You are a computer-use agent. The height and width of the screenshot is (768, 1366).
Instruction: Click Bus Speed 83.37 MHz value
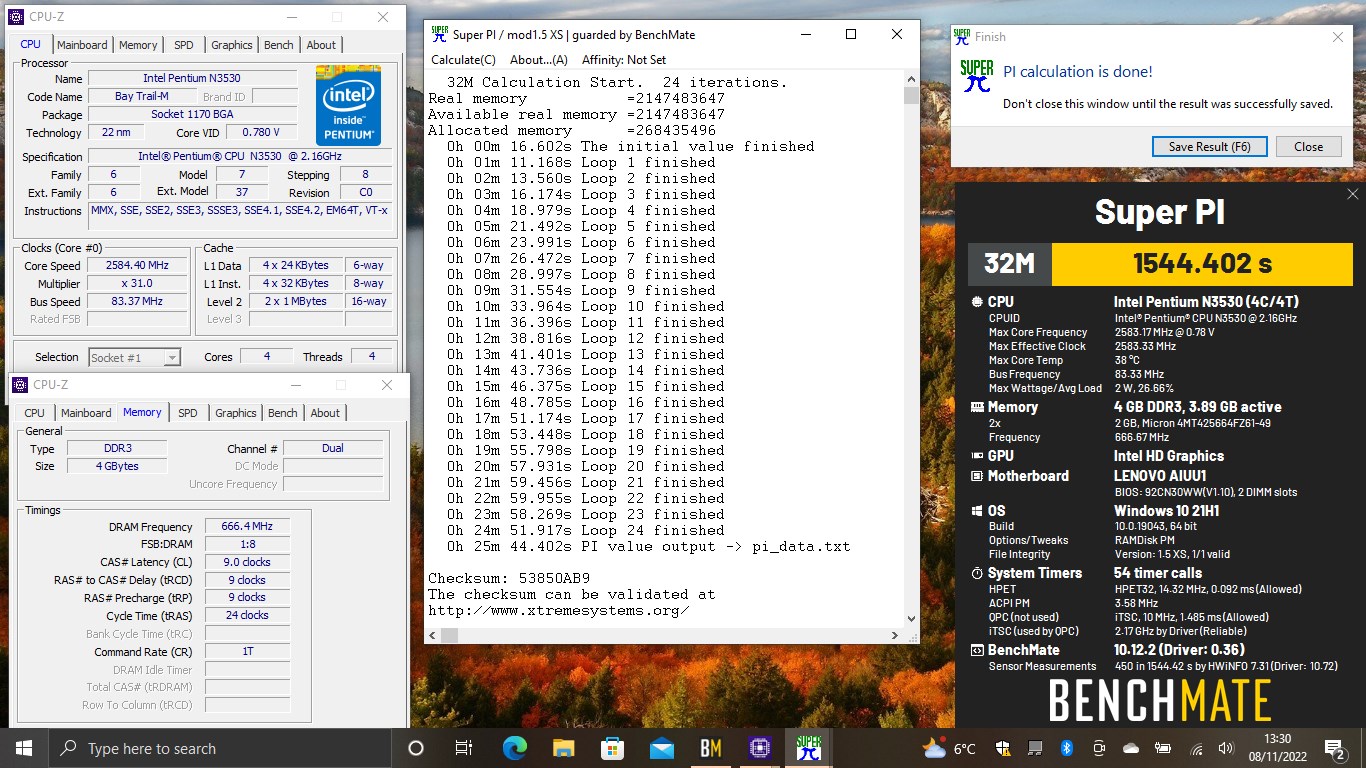coord(137,301)
